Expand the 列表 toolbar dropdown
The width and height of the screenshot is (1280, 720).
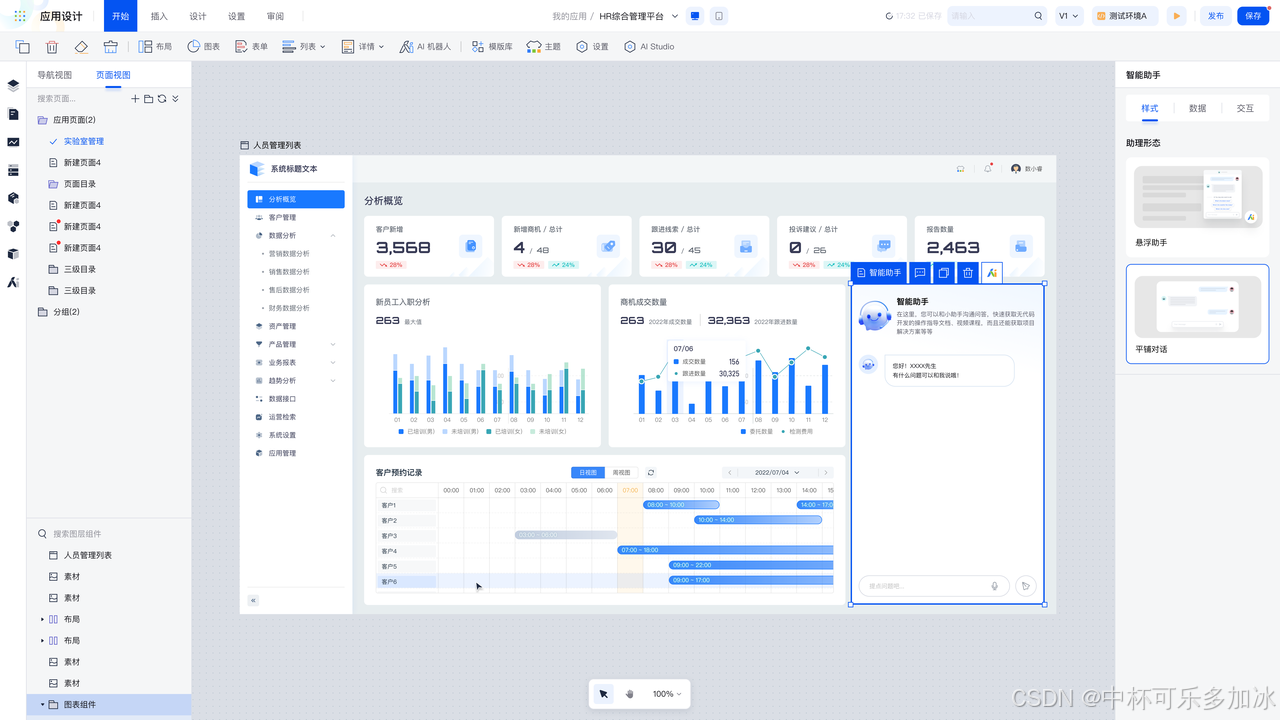tap(304, 47)
